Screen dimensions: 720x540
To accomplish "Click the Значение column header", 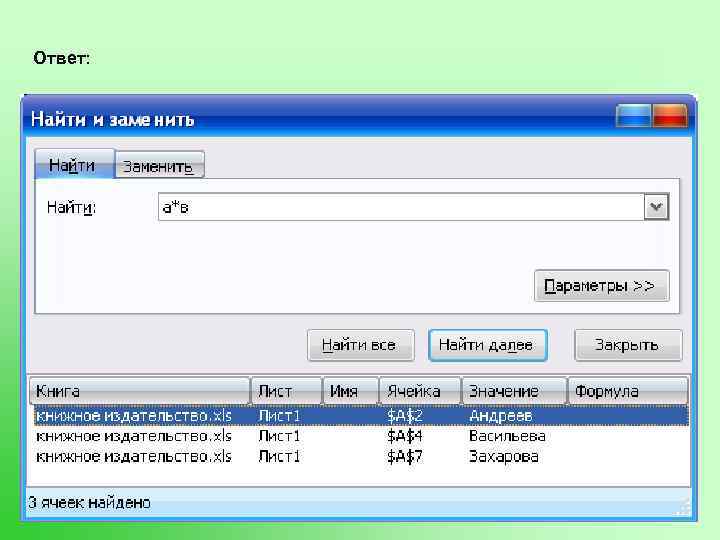I will coord(514,391).
